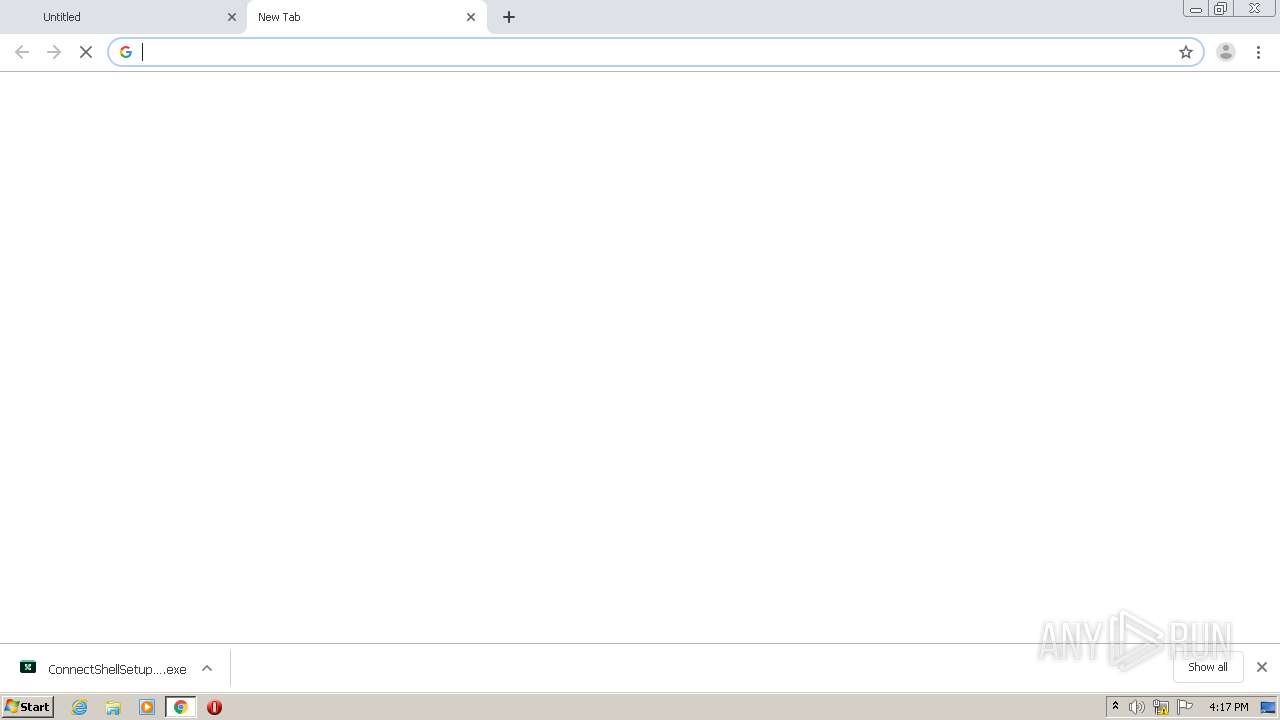Image resolution: width=1280 pixels, height=720 pixels.
Task: Open Windows Media Player taskbar icon
Action: 147,707
